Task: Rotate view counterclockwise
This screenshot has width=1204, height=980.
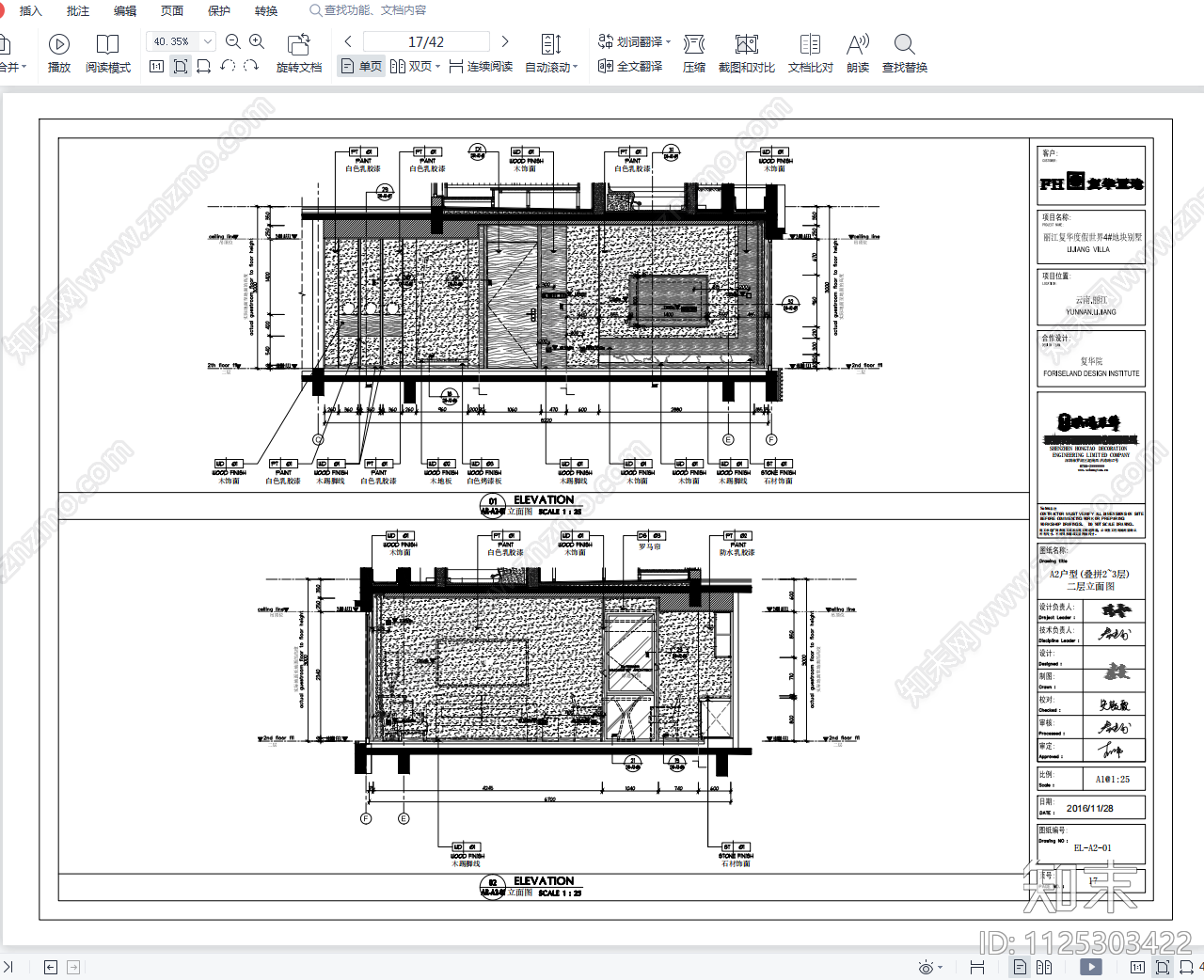Action: click(x=228, y=67)
